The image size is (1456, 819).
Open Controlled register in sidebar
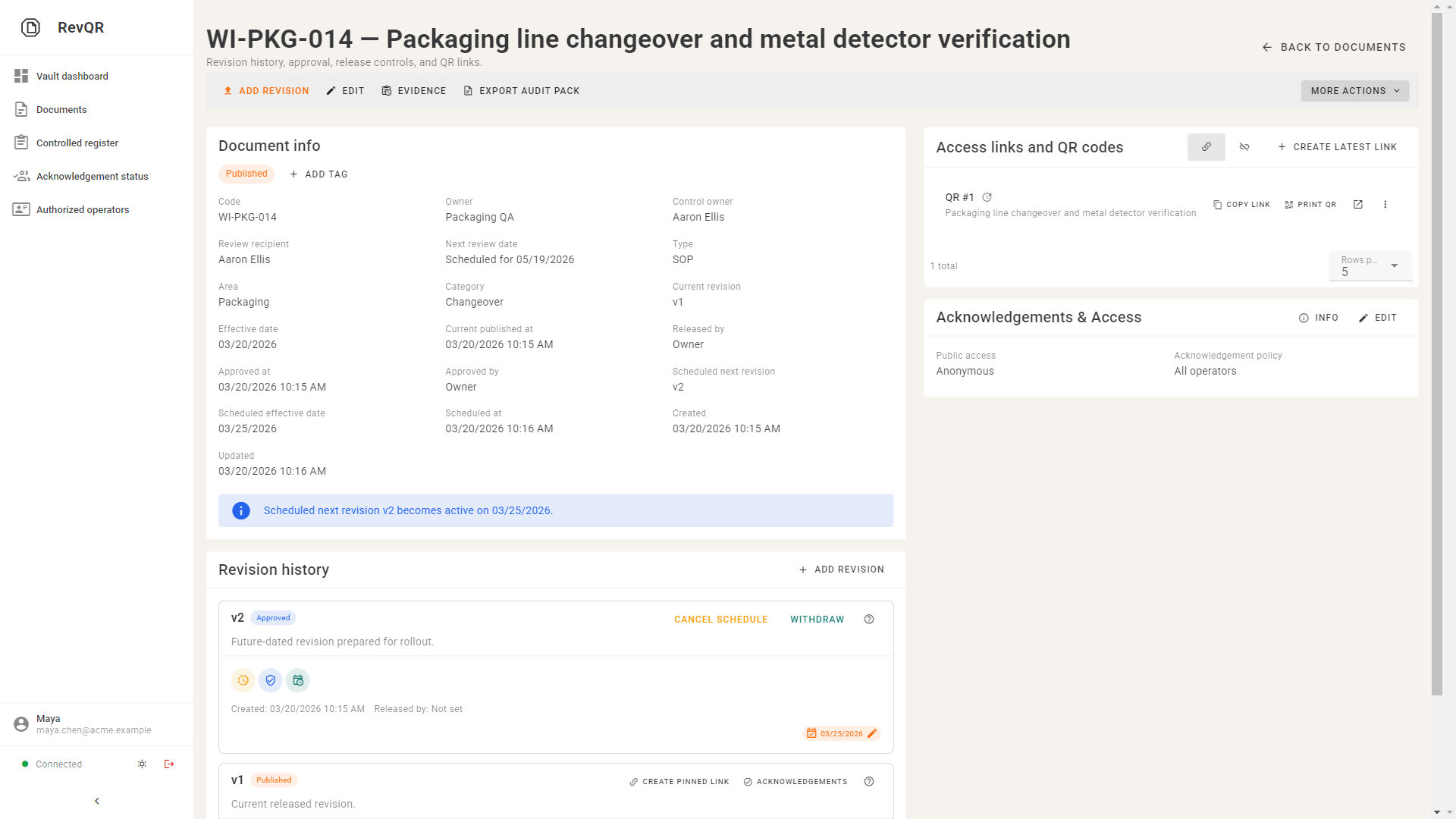(x=77, y=143)
